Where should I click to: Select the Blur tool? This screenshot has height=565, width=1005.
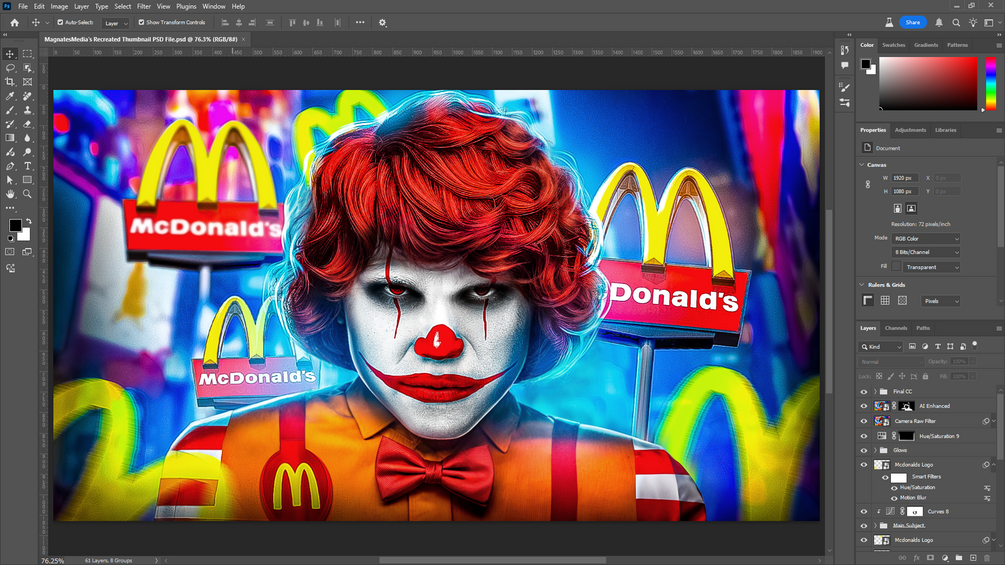(28, 138)
